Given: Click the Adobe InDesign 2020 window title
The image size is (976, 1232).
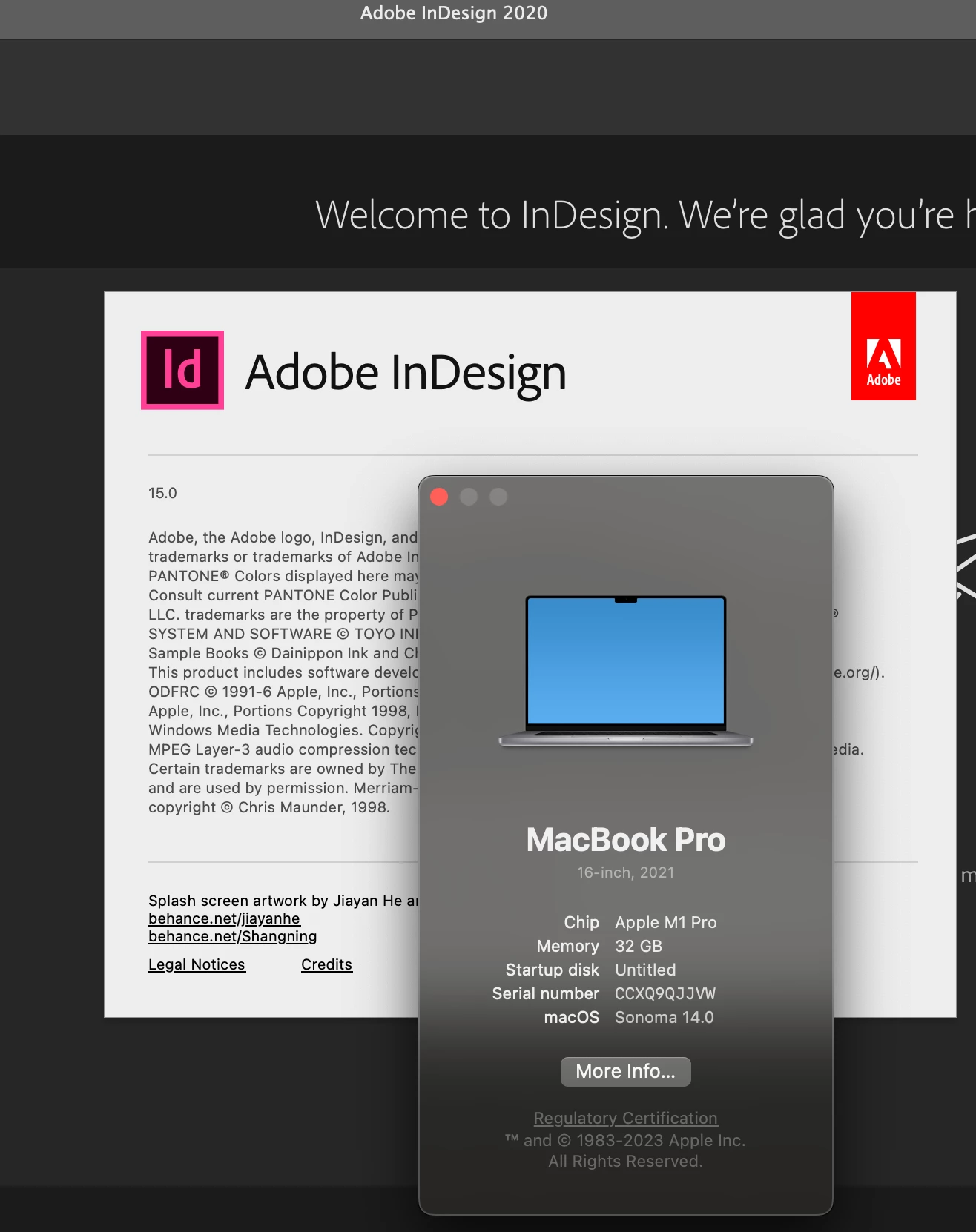Looking at the screenshot, I should click(454, 13).
